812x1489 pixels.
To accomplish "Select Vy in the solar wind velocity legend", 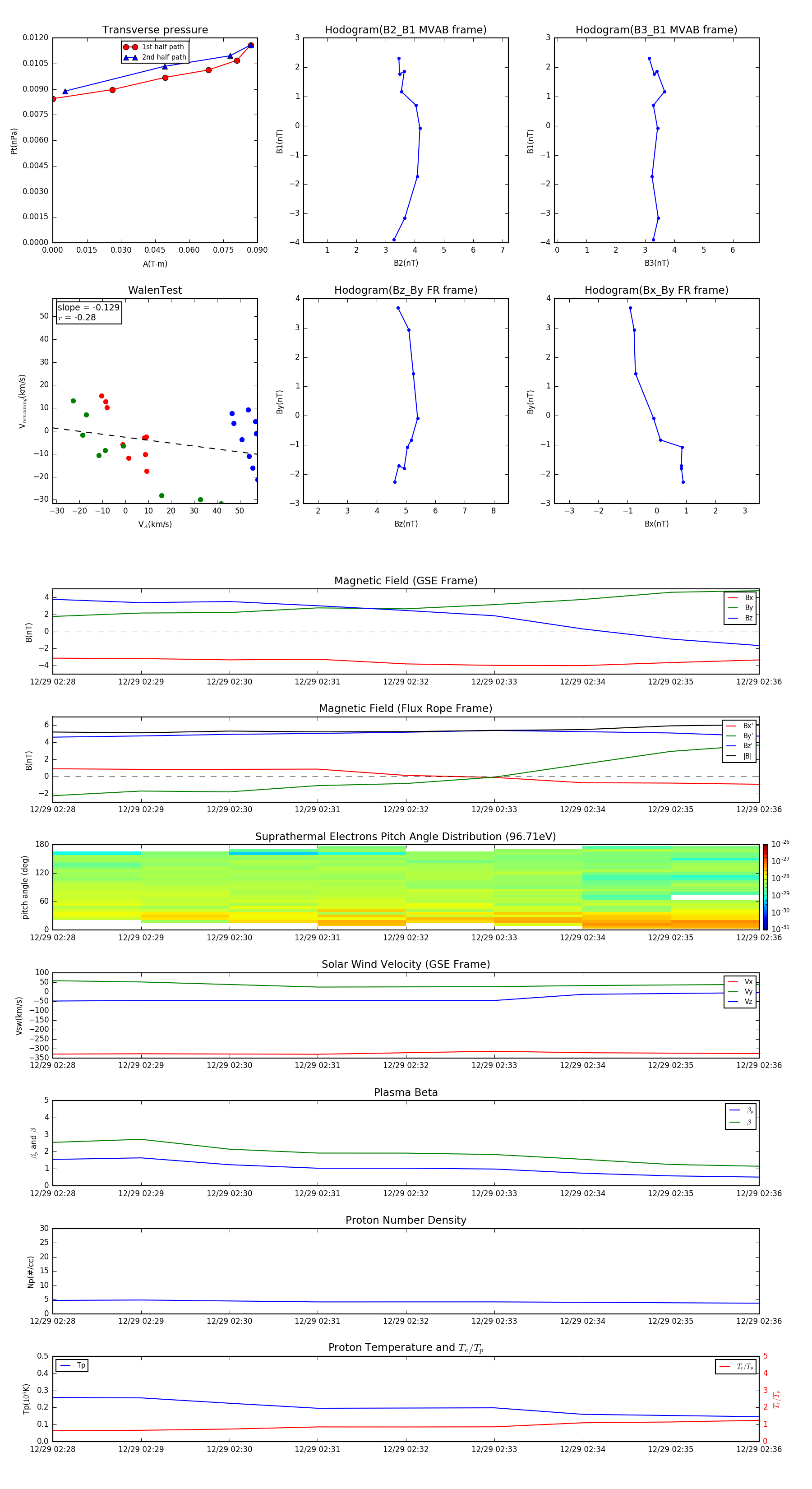I will tap(740, 992).
